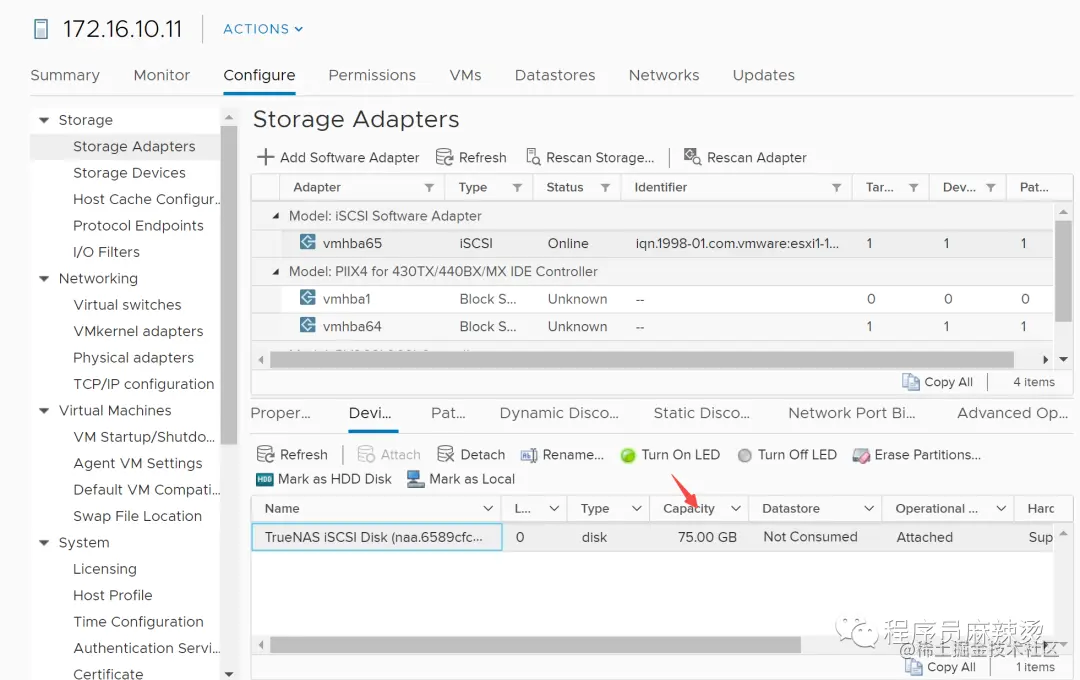
Task: Select the TrueNAS iSCSI Disk row
Action: coord(652,537)
